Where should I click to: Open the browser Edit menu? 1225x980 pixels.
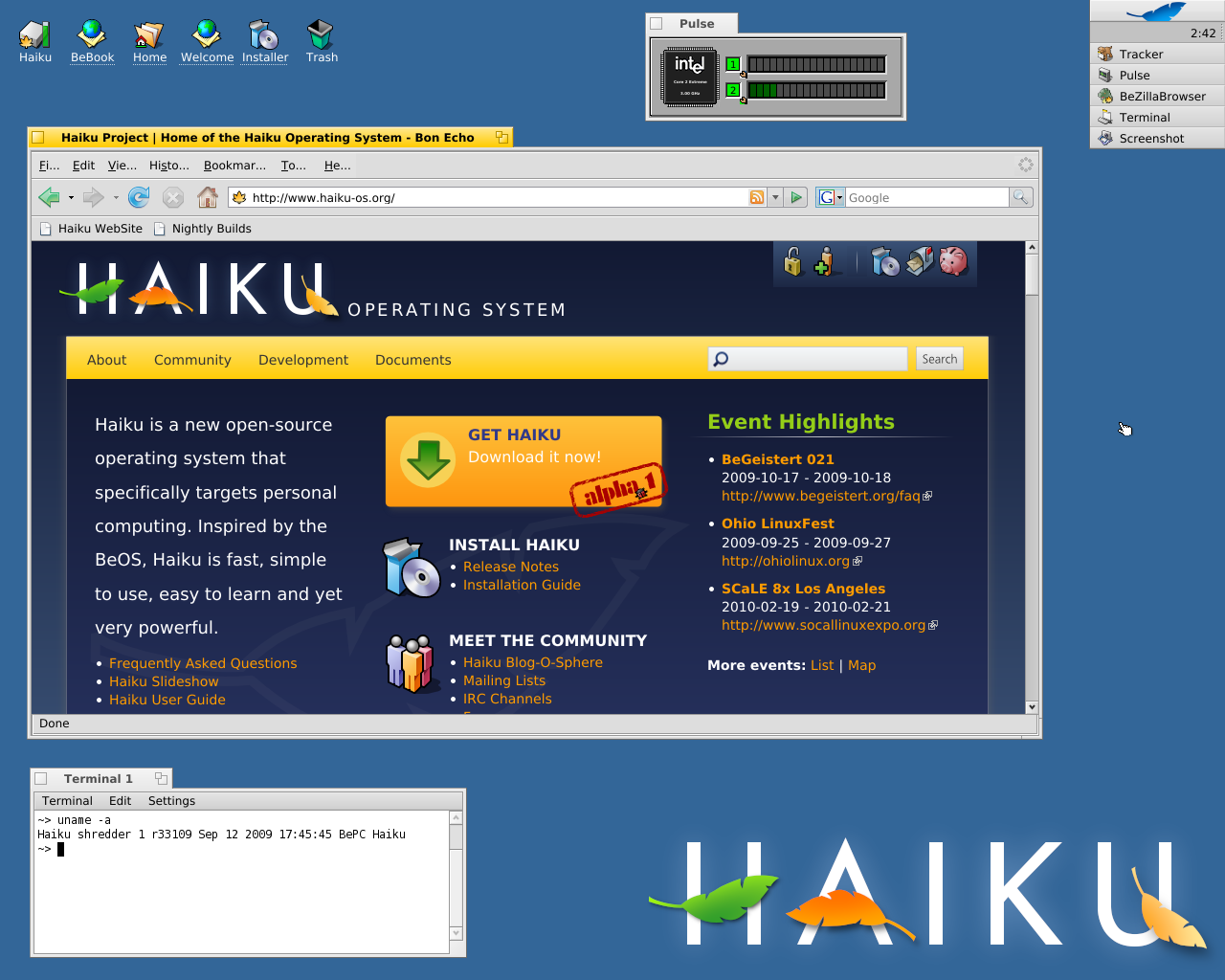[x=83, y=165]
